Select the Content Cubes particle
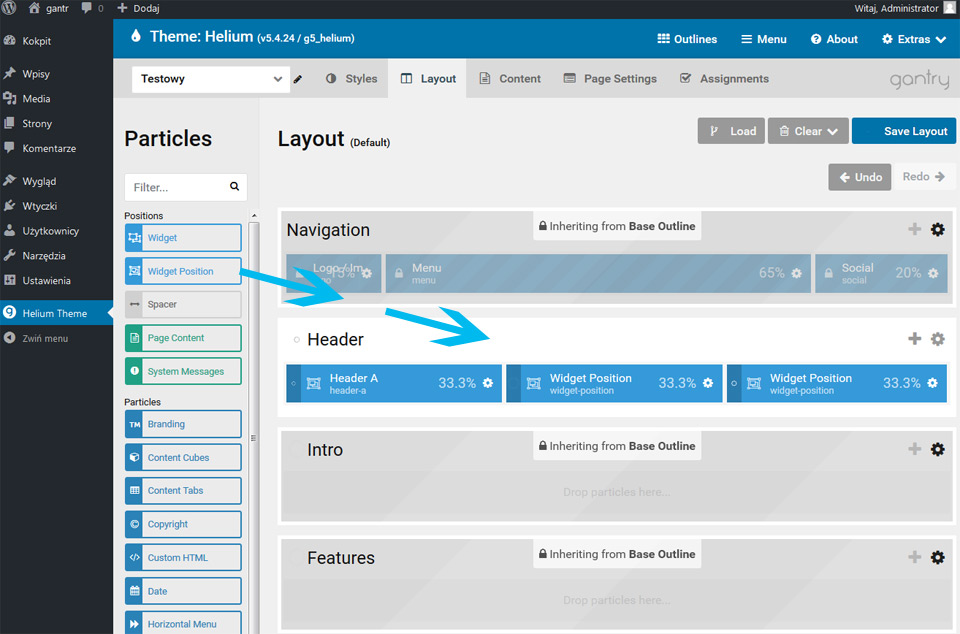This screenshot has height=634, width=960. (183, 457)
